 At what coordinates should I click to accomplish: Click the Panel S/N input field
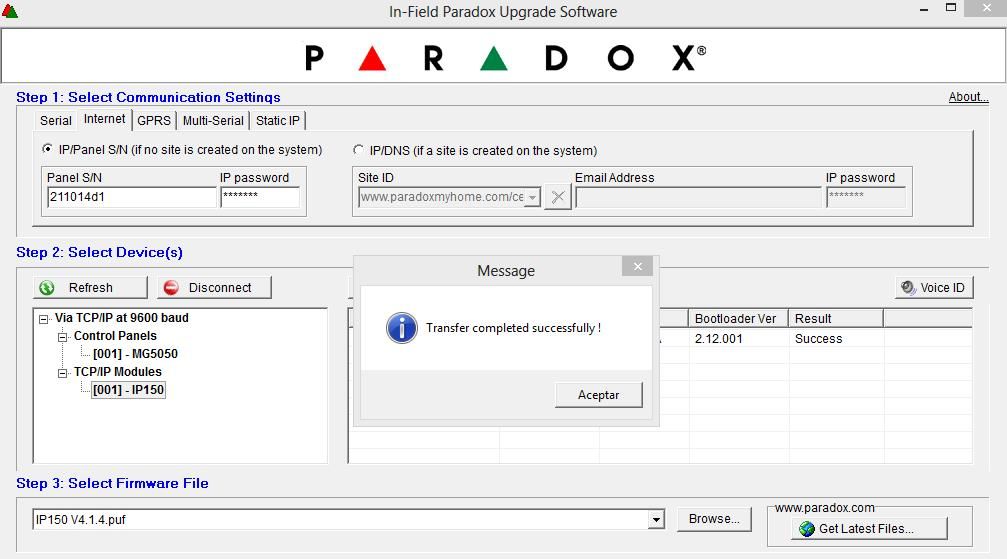click(132, 197)
